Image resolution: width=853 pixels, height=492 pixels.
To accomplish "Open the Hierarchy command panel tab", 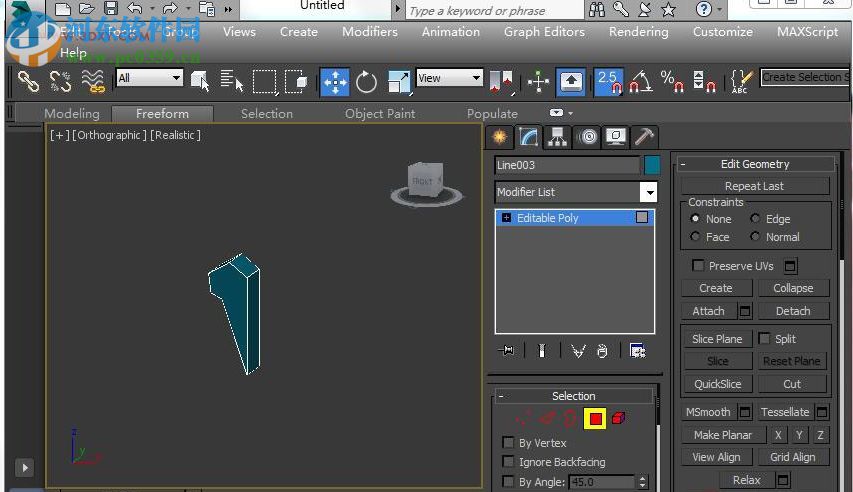I will point(557,137).
